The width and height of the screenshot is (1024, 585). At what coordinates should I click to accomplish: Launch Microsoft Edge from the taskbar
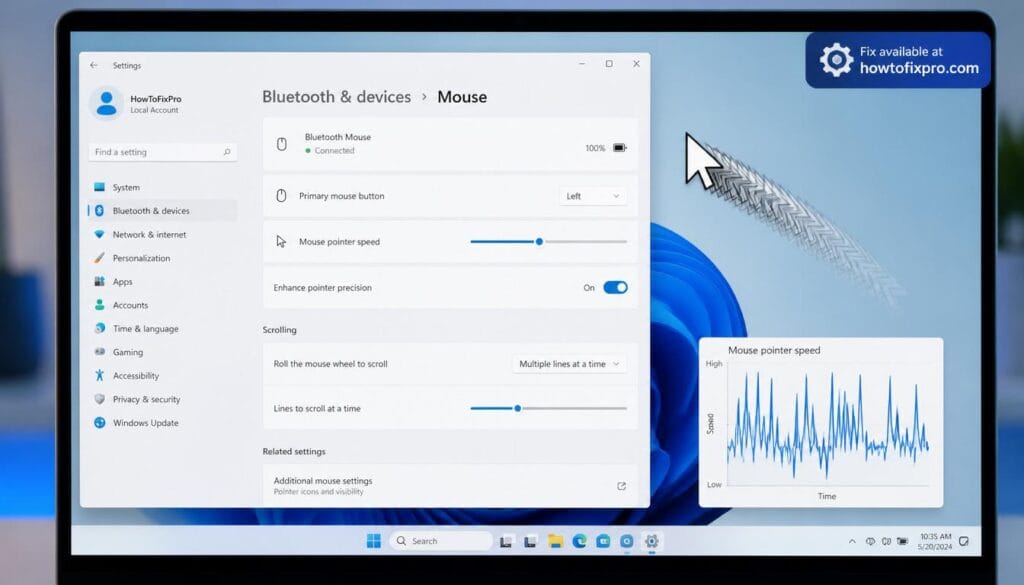click(x=579, y=541)
